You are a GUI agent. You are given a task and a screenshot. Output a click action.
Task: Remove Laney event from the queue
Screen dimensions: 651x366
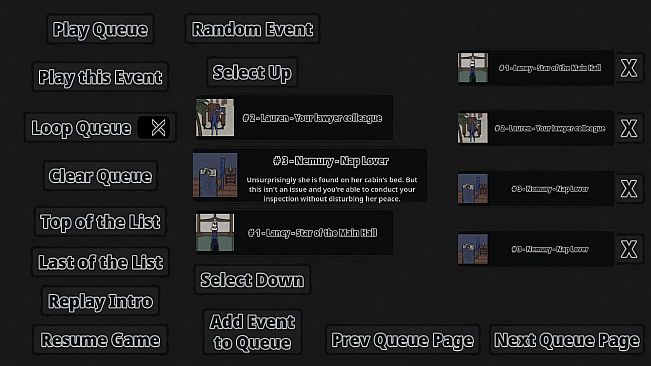pyautogui.click(x=629, y=68)
